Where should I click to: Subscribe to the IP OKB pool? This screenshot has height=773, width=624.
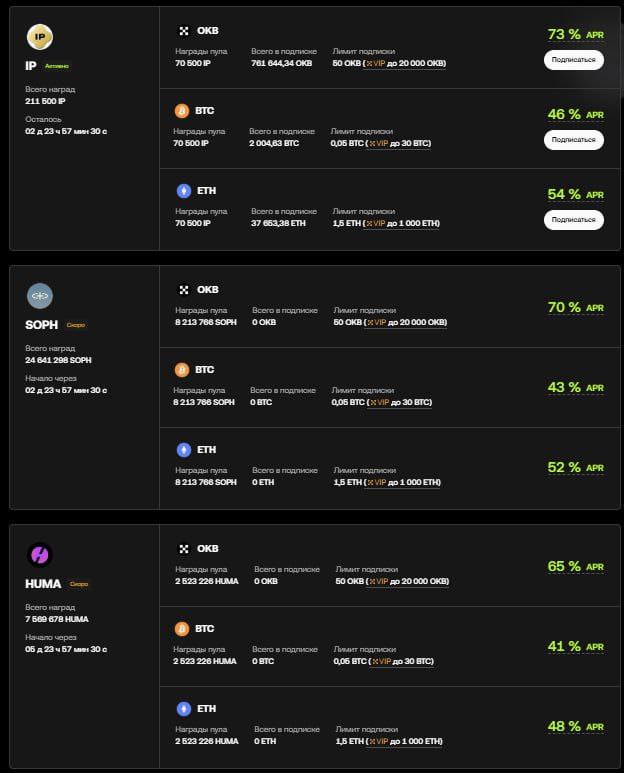pyautogui.click(x=573, y=60)
